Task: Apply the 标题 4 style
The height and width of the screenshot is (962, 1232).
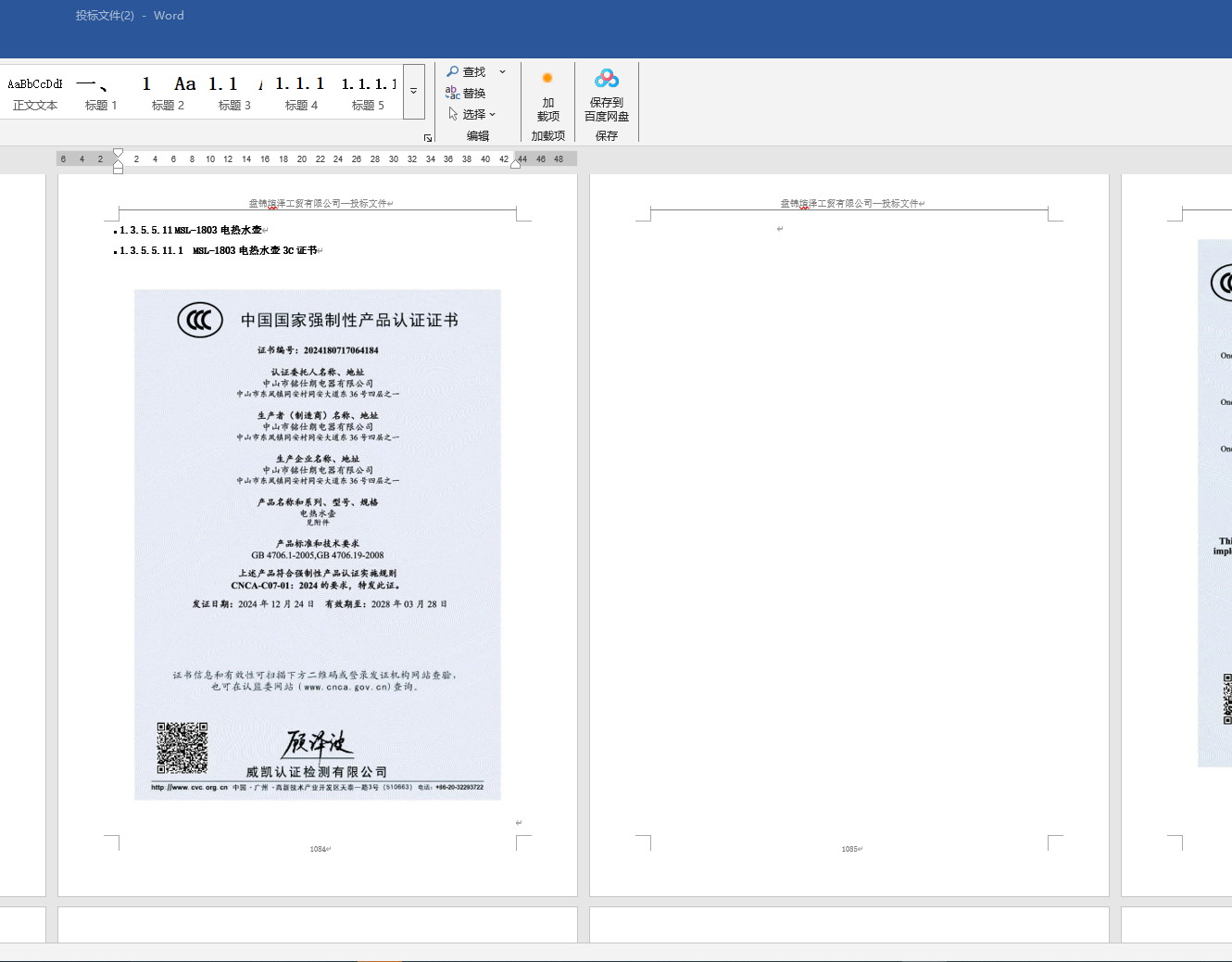Action: [301, 93]
